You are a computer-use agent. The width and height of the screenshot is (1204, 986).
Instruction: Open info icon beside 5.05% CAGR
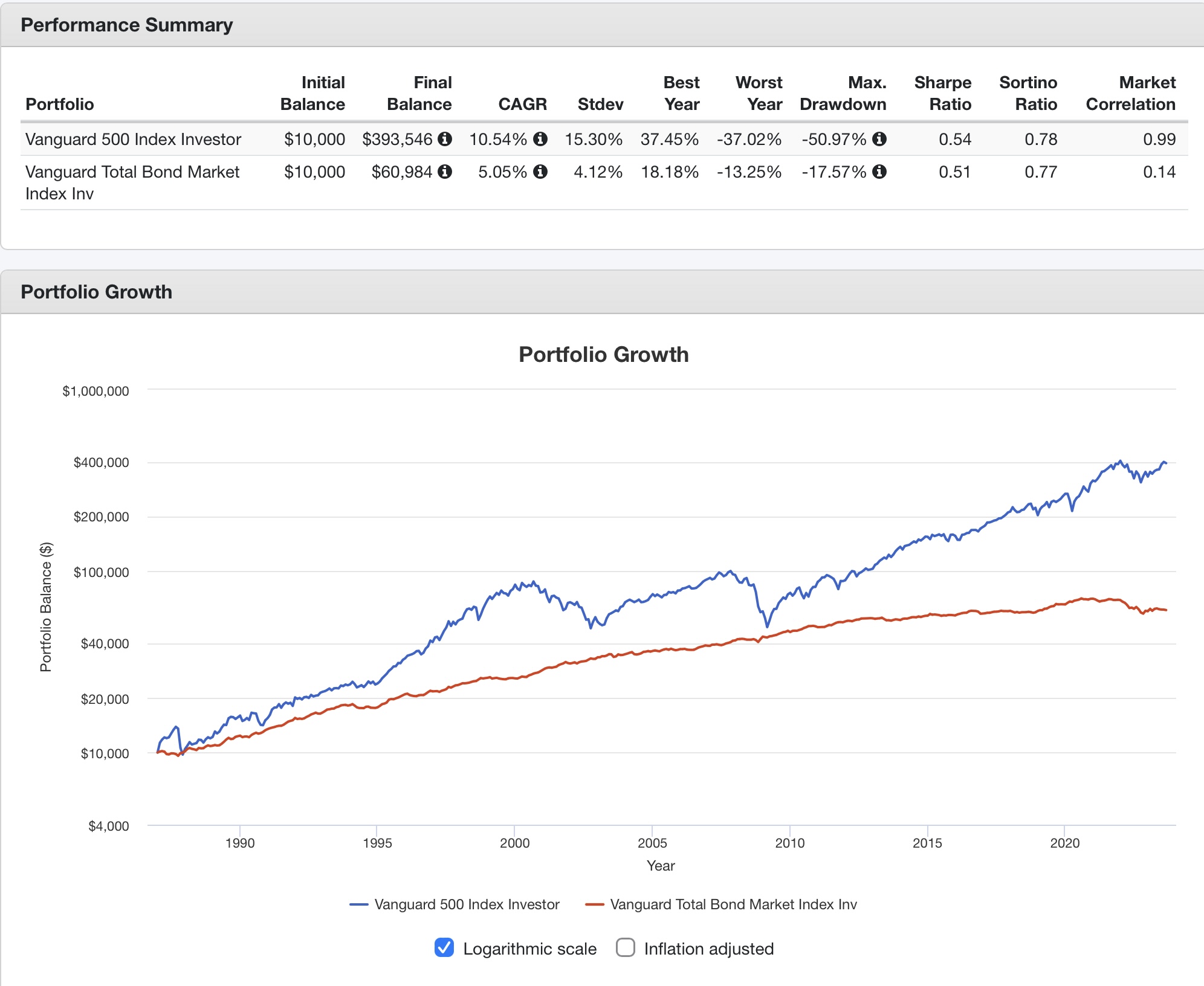click(540, 172)
